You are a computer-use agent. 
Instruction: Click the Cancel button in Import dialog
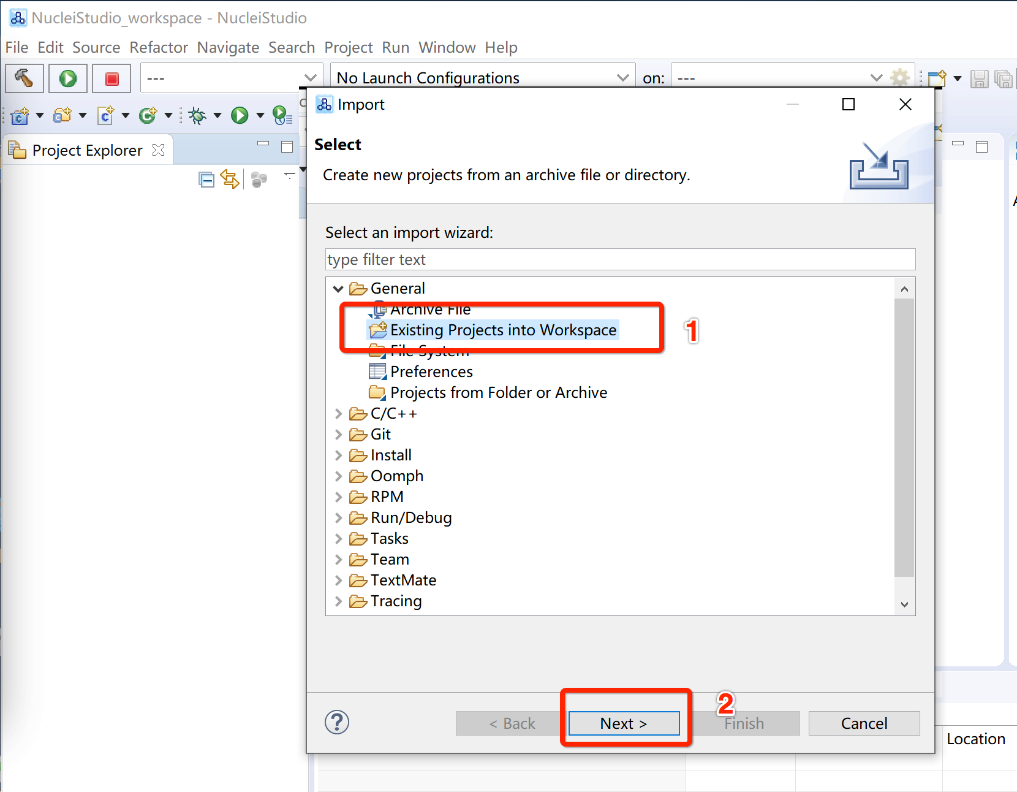click(864, 723)
